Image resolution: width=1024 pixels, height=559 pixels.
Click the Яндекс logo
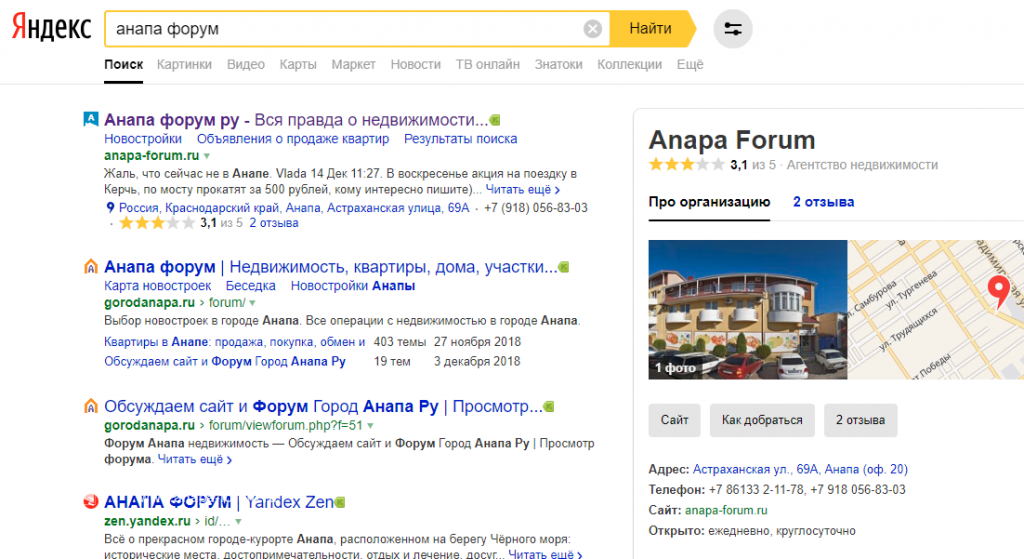coord(52,27)
